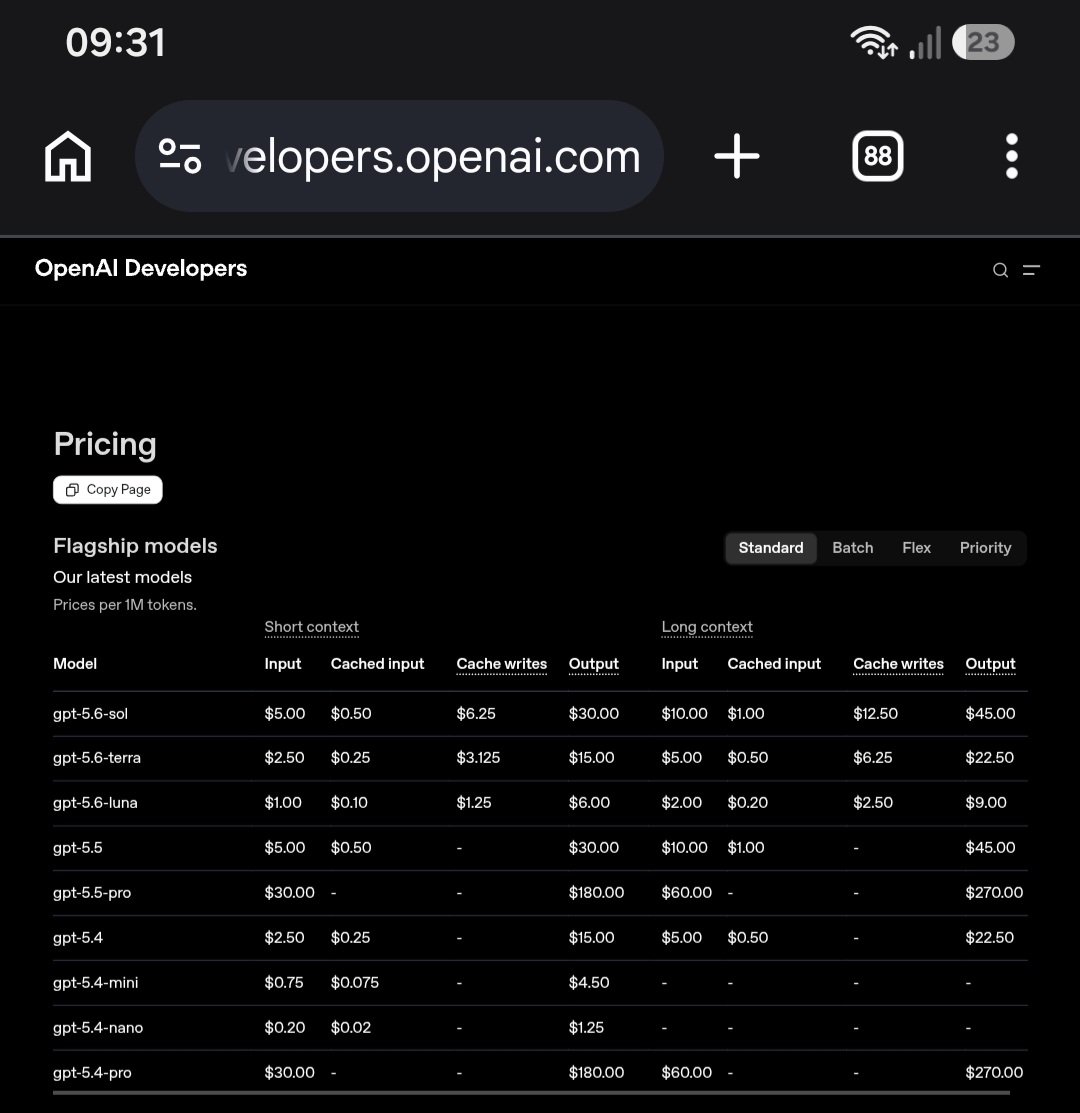This screenshot has width=1080, height=1113.
Task: Open site settings icon in address bar
Action: (180, 156)
